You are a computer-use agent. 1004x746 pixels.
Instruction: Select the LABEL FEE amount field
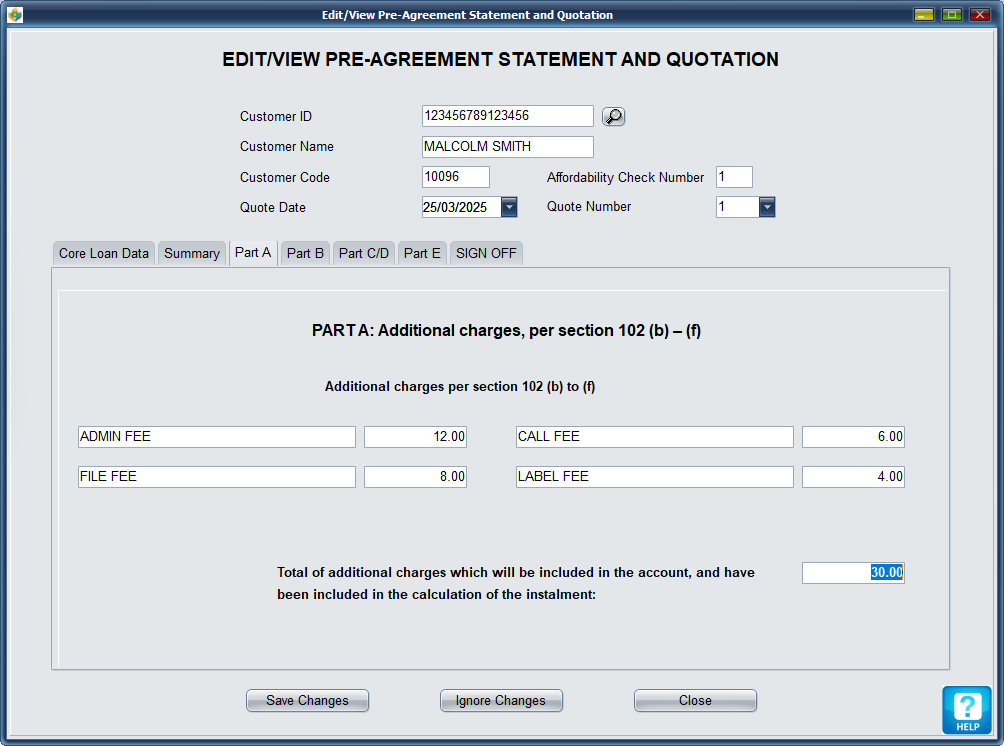pos(852,477)
